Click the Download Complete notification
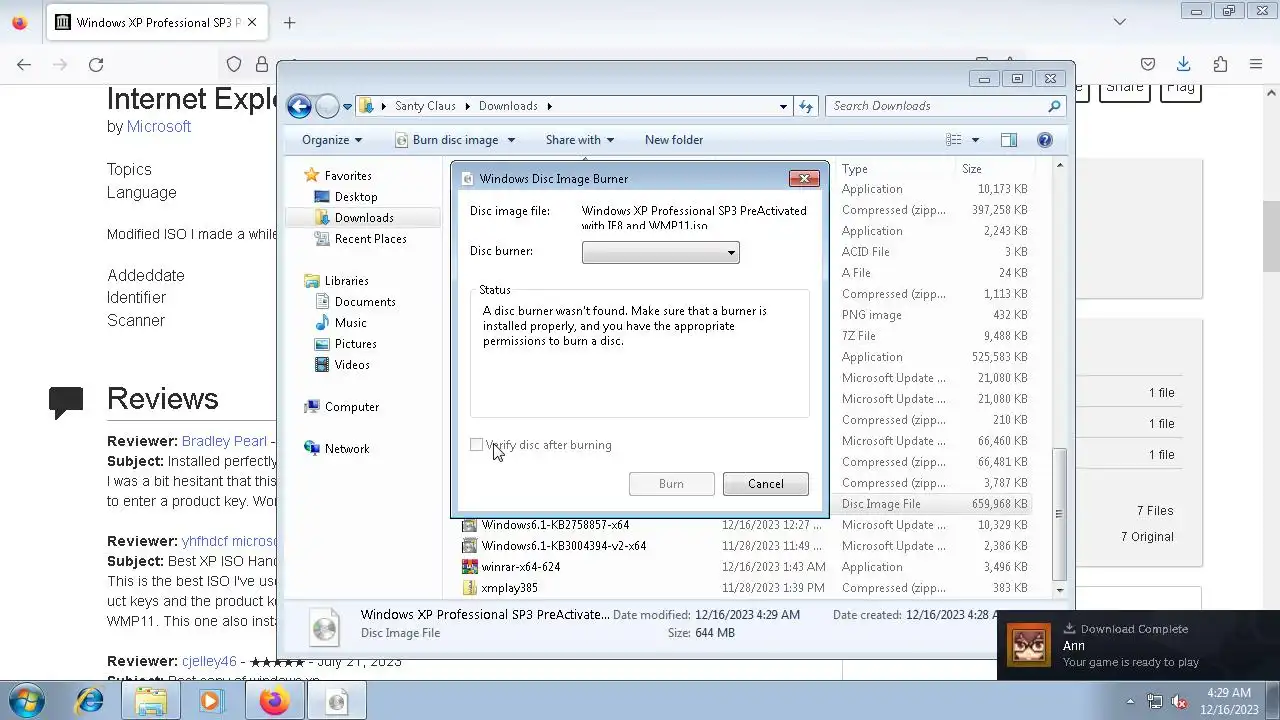Viewport: 1280px width, 720px height. tap(1138, 645)
